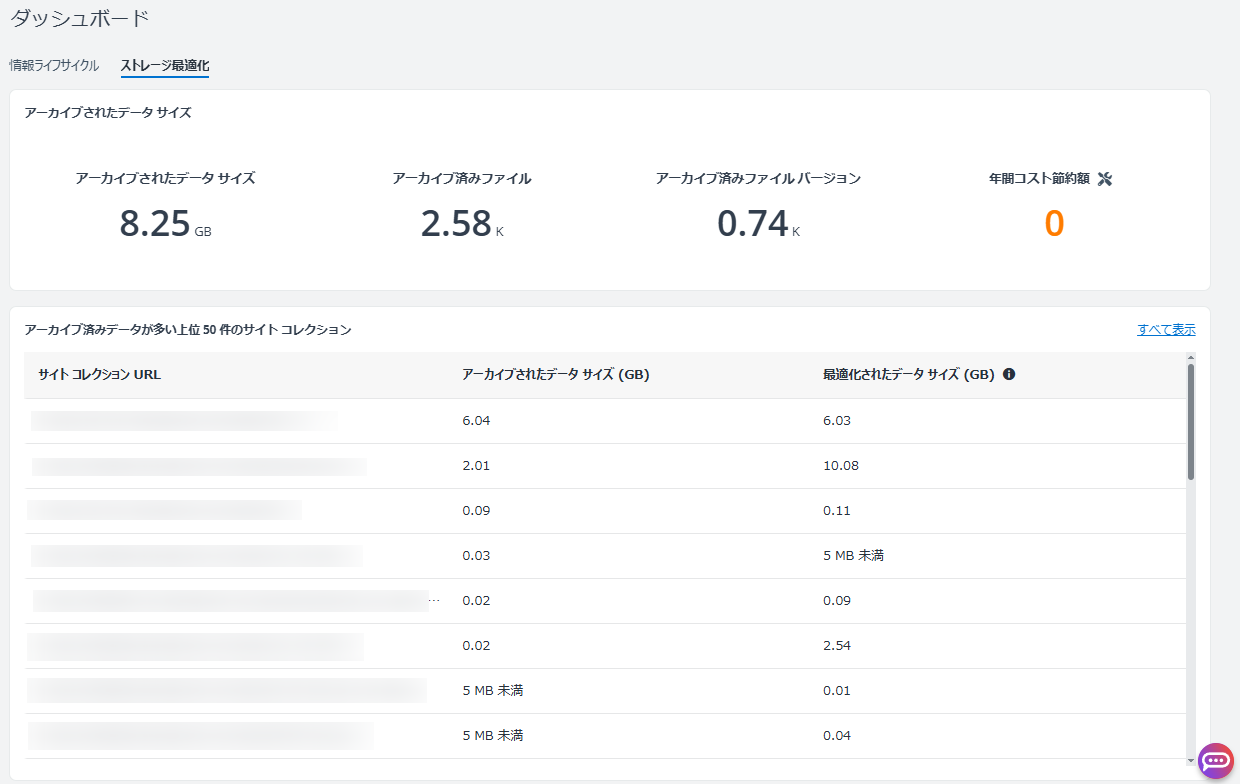
Task: Click the 0.01 optimized size cell
Action: pos(836,690)
